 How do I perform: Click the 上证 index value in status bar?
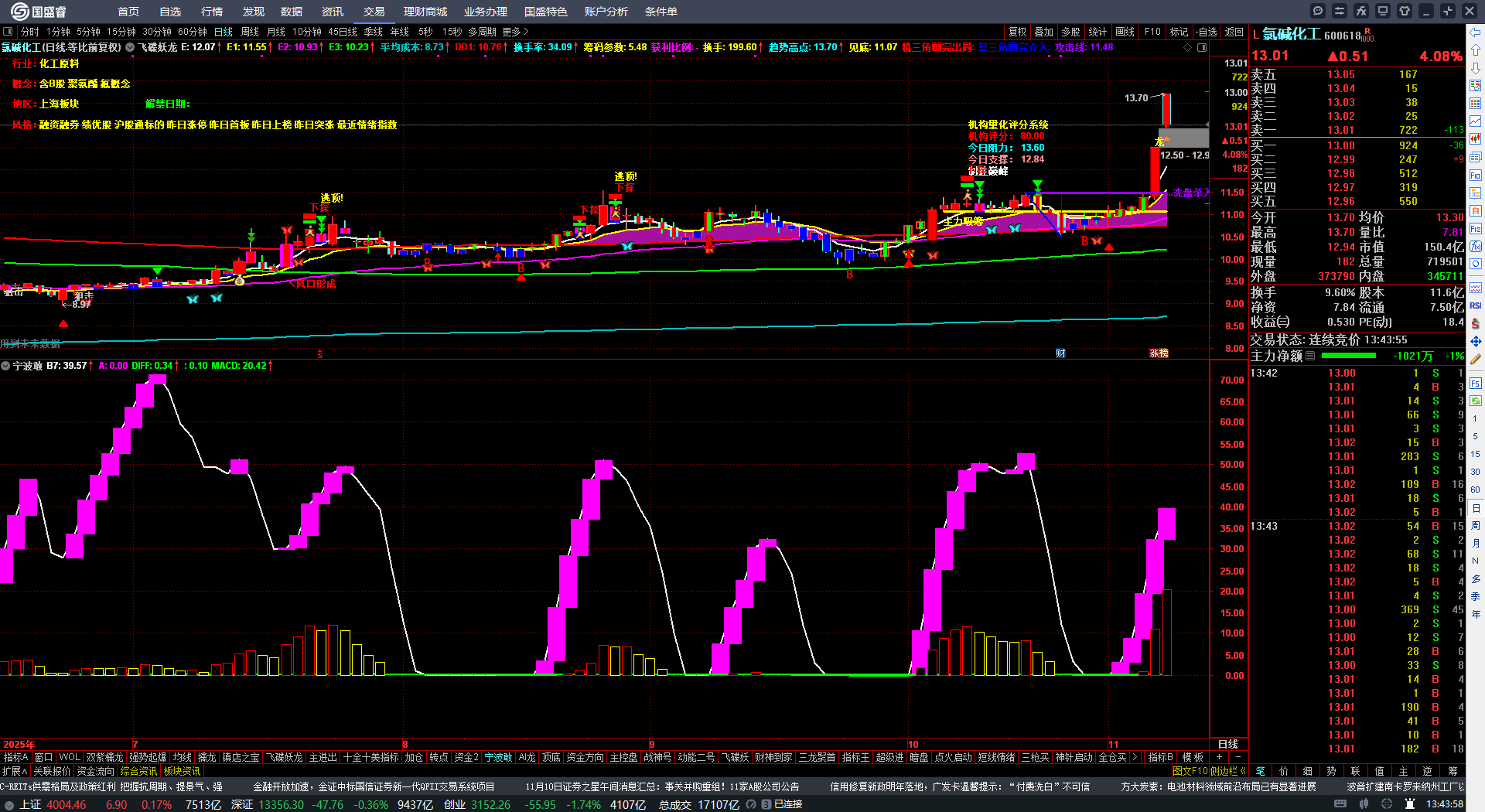pyautogui.click(x=66, y=804)
